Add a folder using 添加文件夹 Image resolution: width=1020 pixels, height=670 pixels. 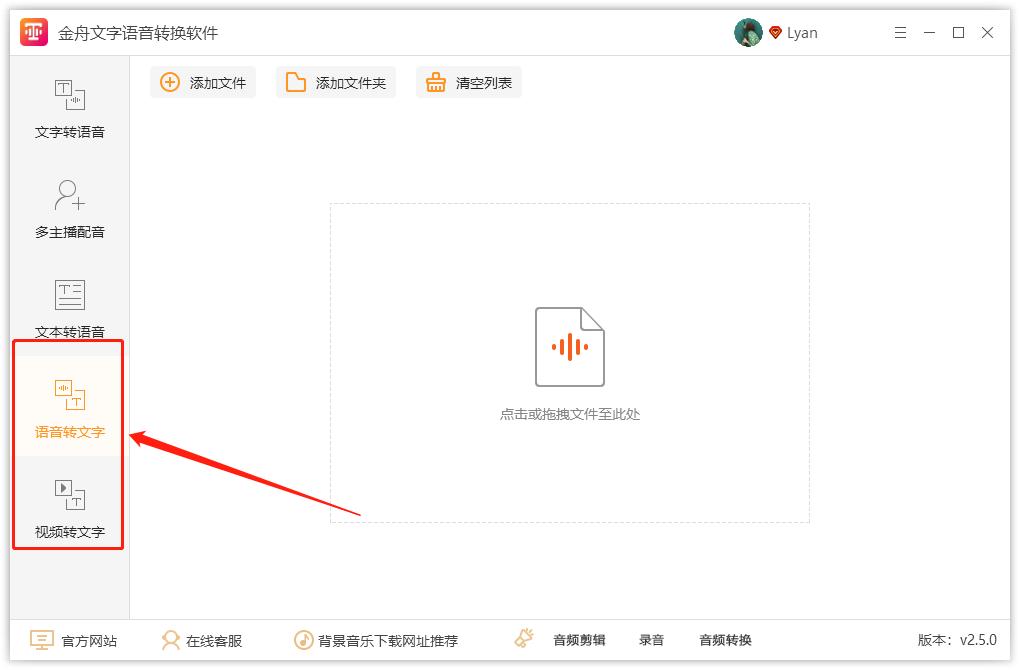[x=335, y=82]
